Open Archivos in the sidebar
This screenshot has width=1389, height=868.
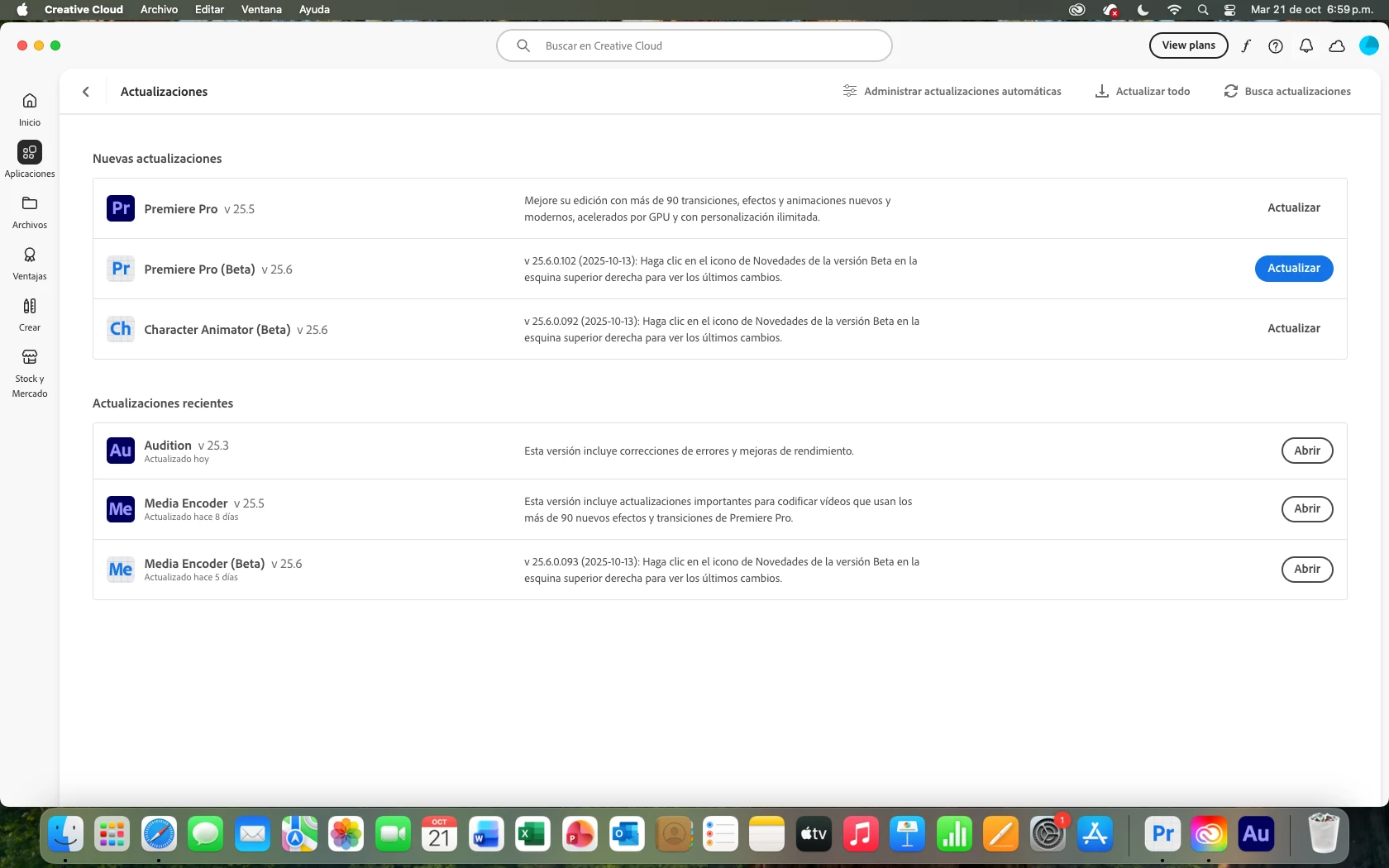click(30, 212)
